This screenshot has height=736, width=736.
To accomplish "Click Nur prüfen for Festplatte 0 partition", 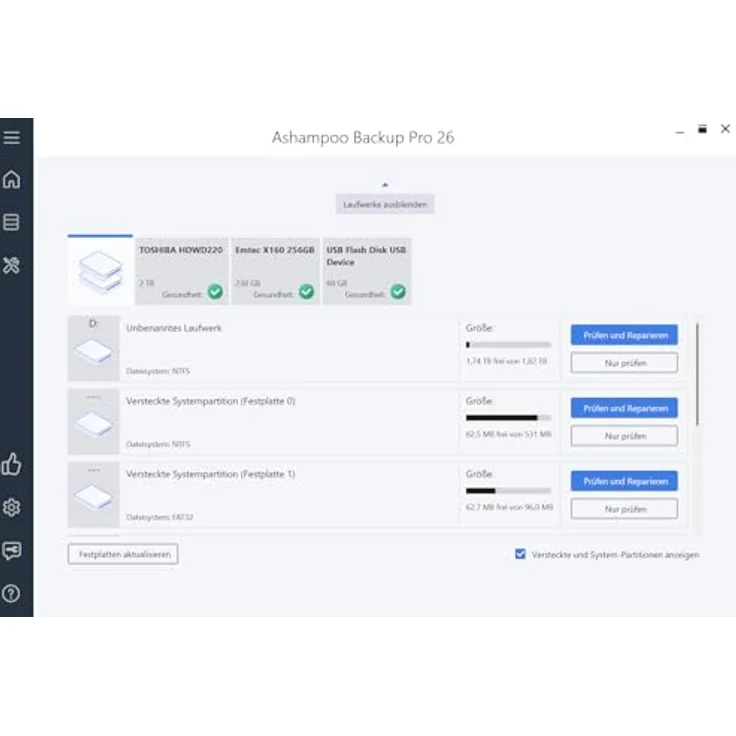I will pyautogui.click(x=624, y=436).
